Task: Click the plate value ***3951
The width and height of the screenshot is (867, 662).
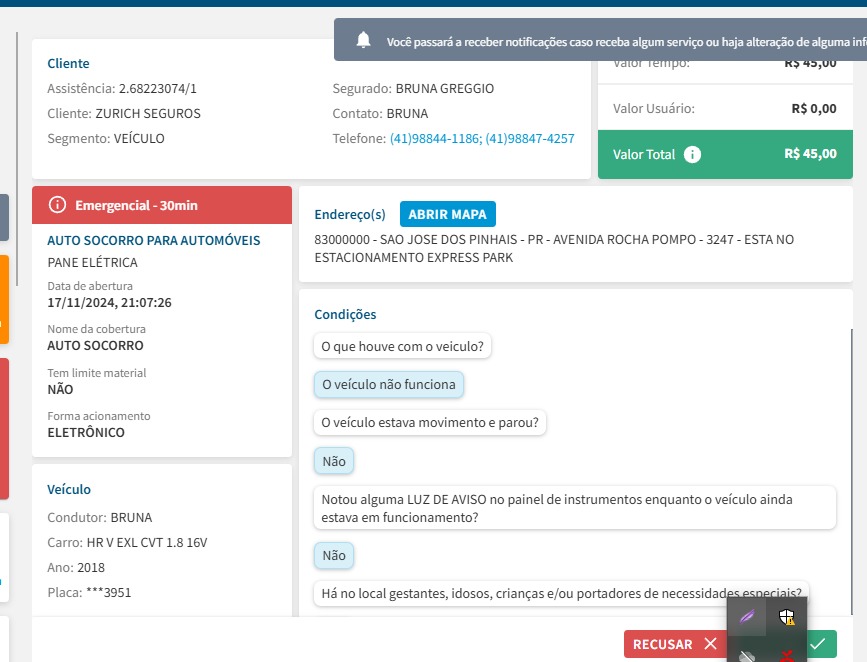Action: point(109,592)
